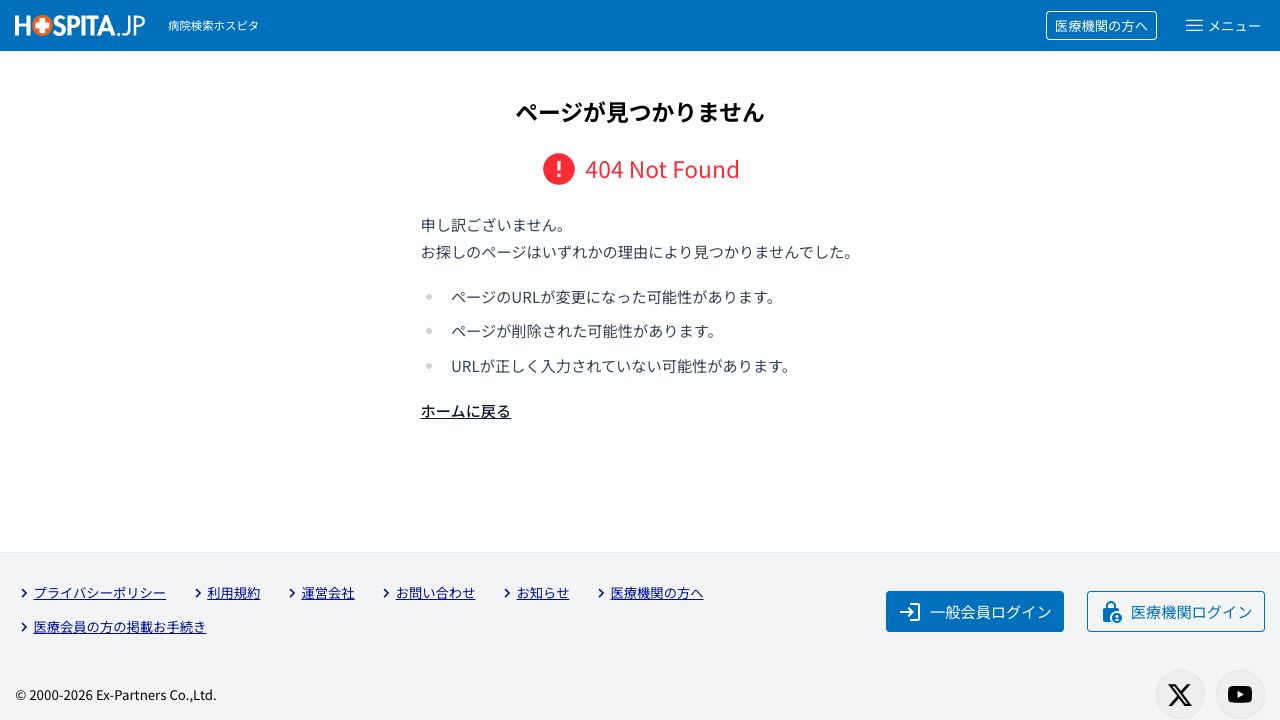Click the ホームに戻る link

(x=466, y=411)
